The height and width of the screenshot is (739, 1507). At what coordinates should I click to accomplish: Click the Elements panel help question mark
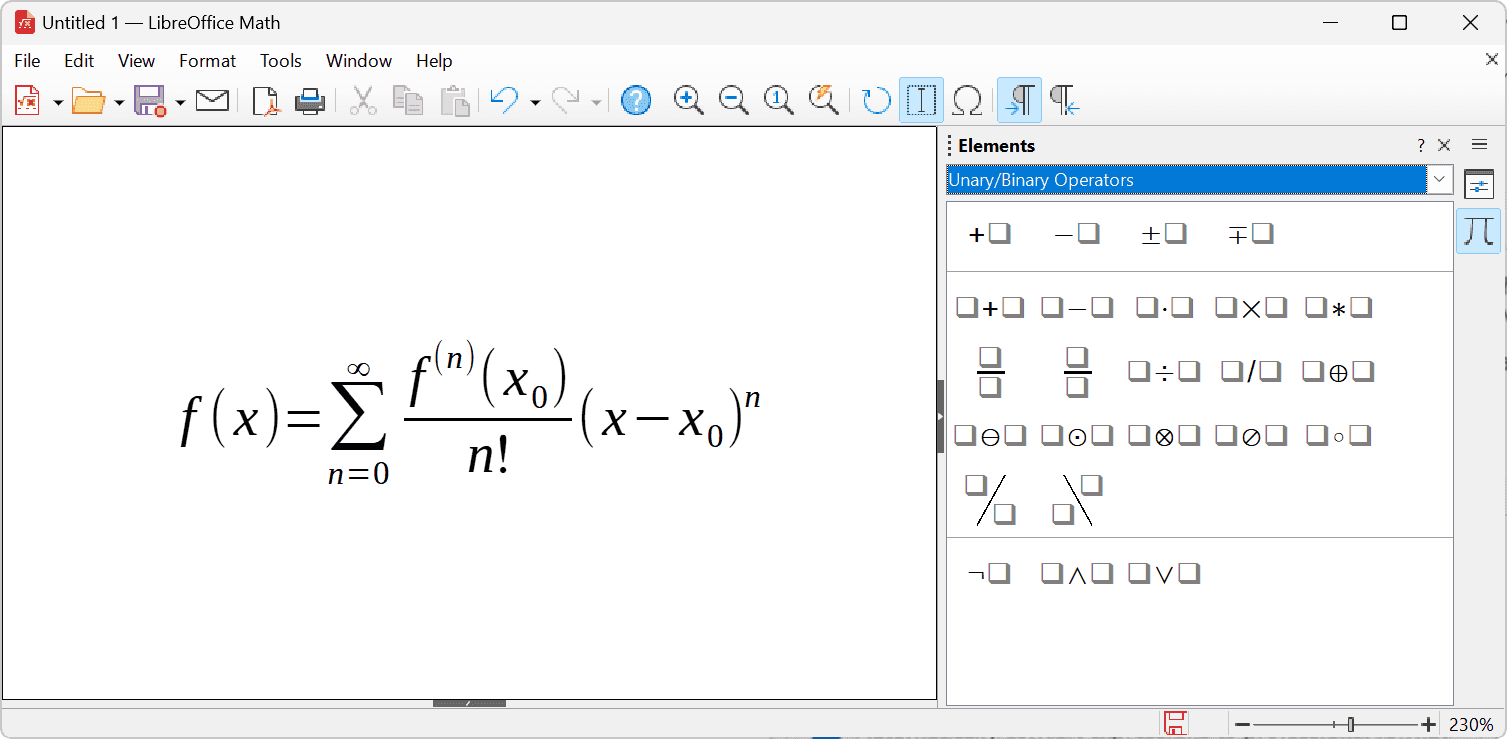click(1421, 146)
